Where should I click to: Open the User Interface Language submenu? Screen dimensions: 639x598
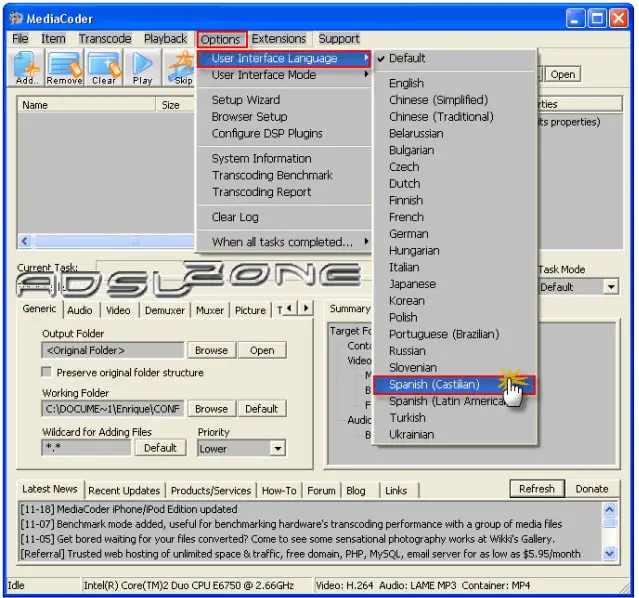[x=284, y=58]
